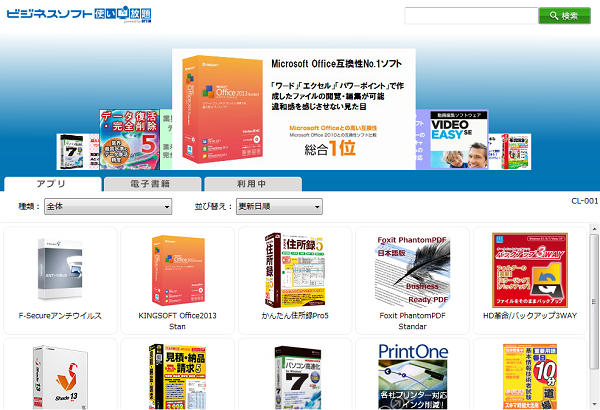Open the 種類 dropdown showing 全体
The height and width of the screenshot is (410, 600).
pos(108,206)
